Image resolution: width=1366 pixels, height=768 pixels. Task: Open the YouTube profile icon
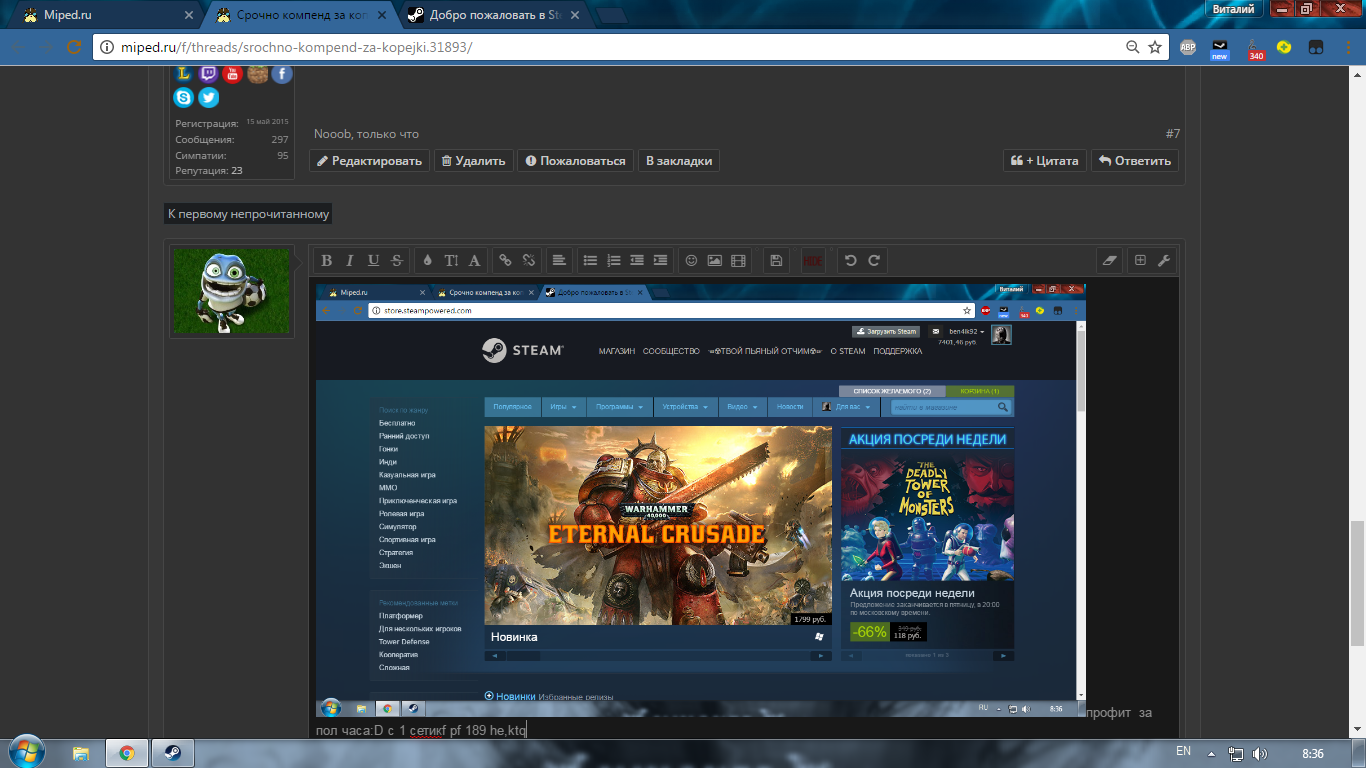(232, 73)
